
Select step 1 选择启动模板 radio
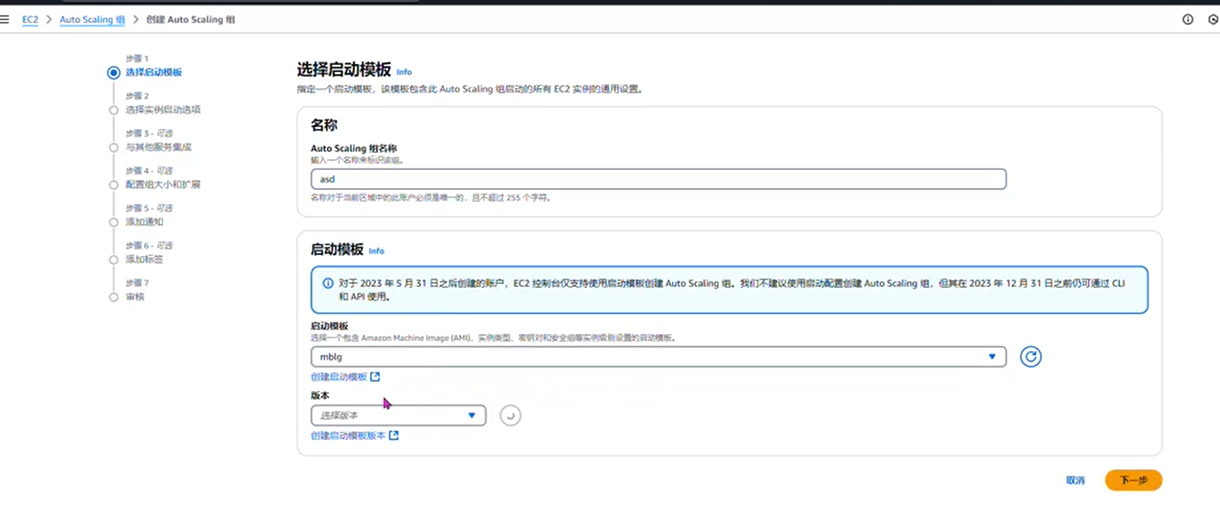point(113,72)
